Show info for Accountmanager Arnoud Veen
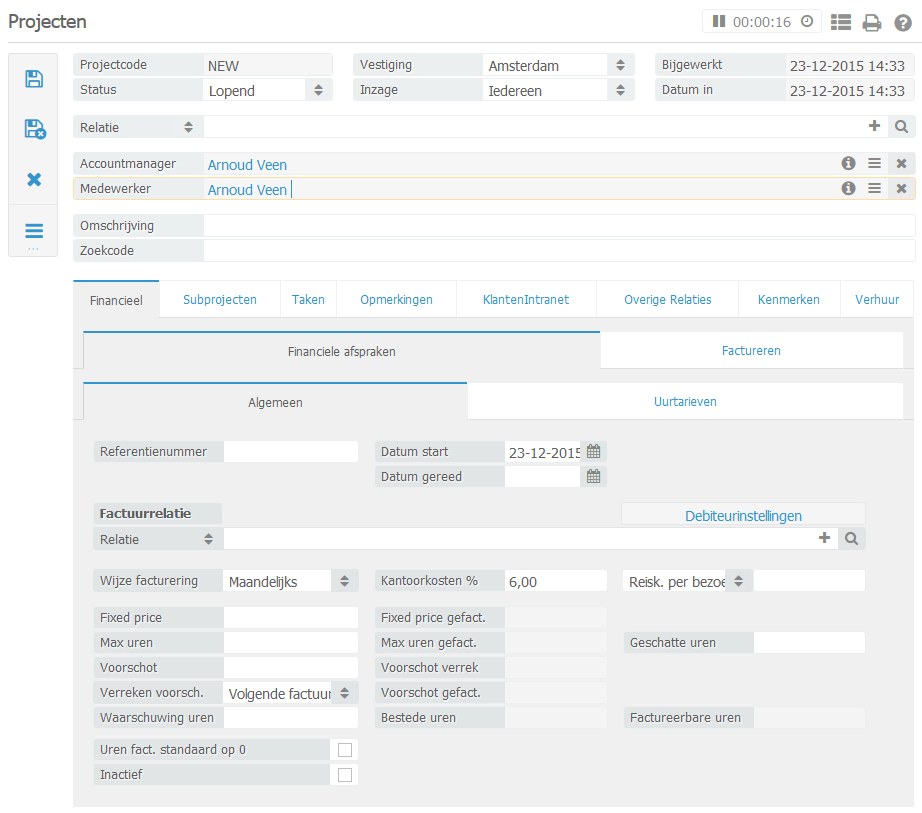This screenshot has height=813, width=922. click(x=848, y=164)
